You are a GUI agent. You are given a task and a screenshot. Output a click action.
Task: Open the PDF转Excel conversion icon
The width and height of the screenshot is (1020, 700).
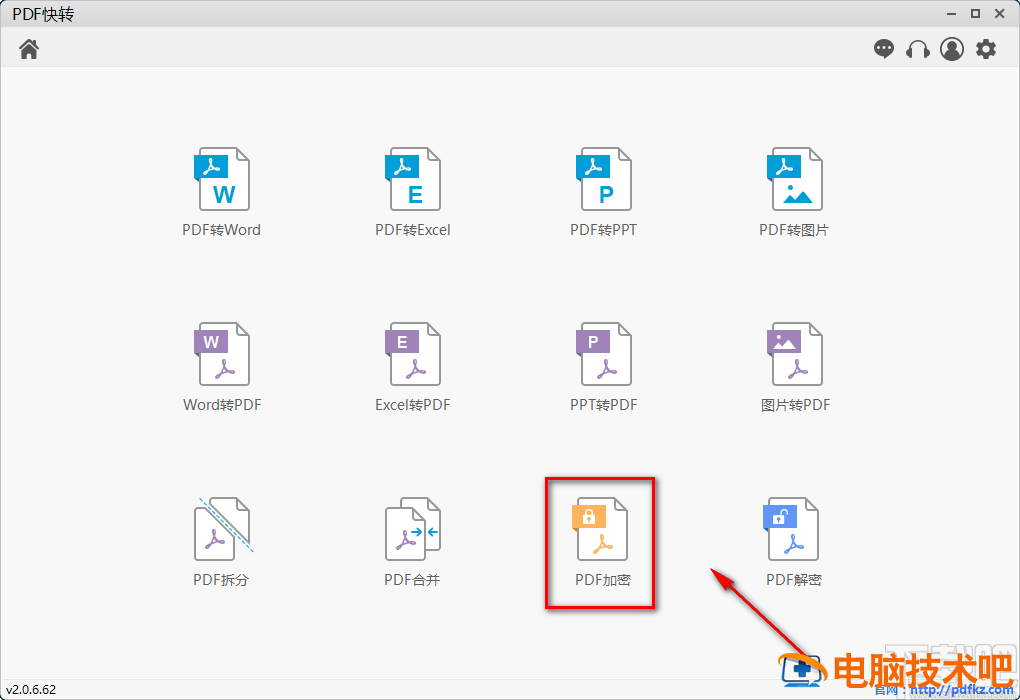[x=412, y=179]
